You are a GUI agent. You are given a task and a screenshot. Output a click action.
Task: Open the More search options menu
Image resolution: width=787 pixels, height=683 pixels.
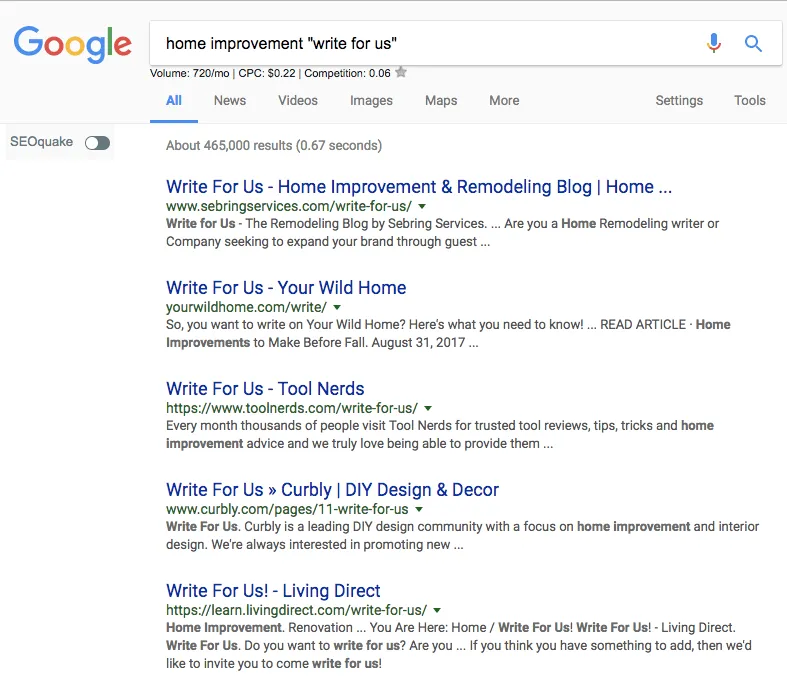click(x=504, y=101)
